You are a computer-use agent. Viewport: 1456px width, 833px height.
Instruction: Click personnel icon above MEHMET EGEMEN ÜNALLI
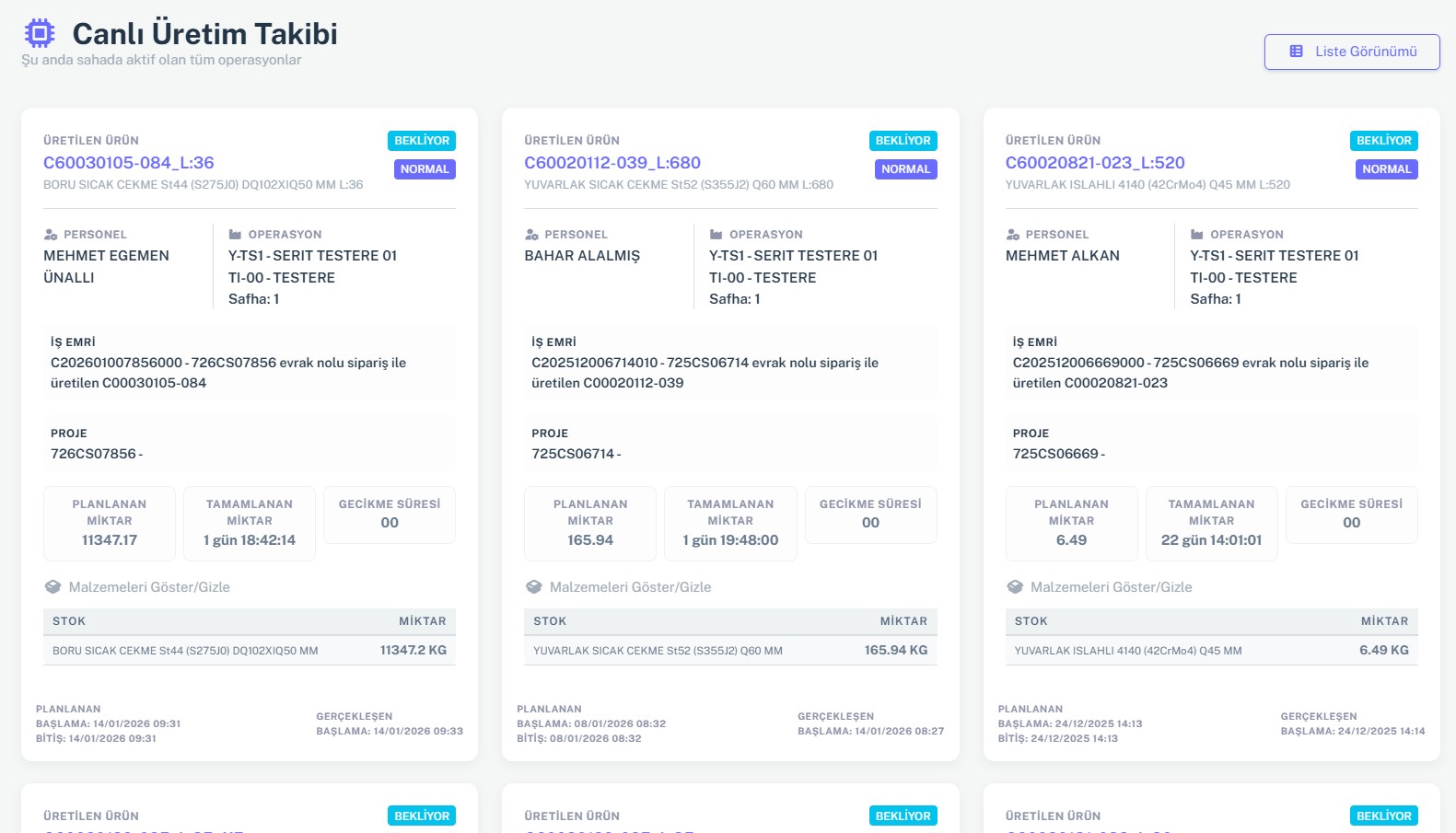51,235
